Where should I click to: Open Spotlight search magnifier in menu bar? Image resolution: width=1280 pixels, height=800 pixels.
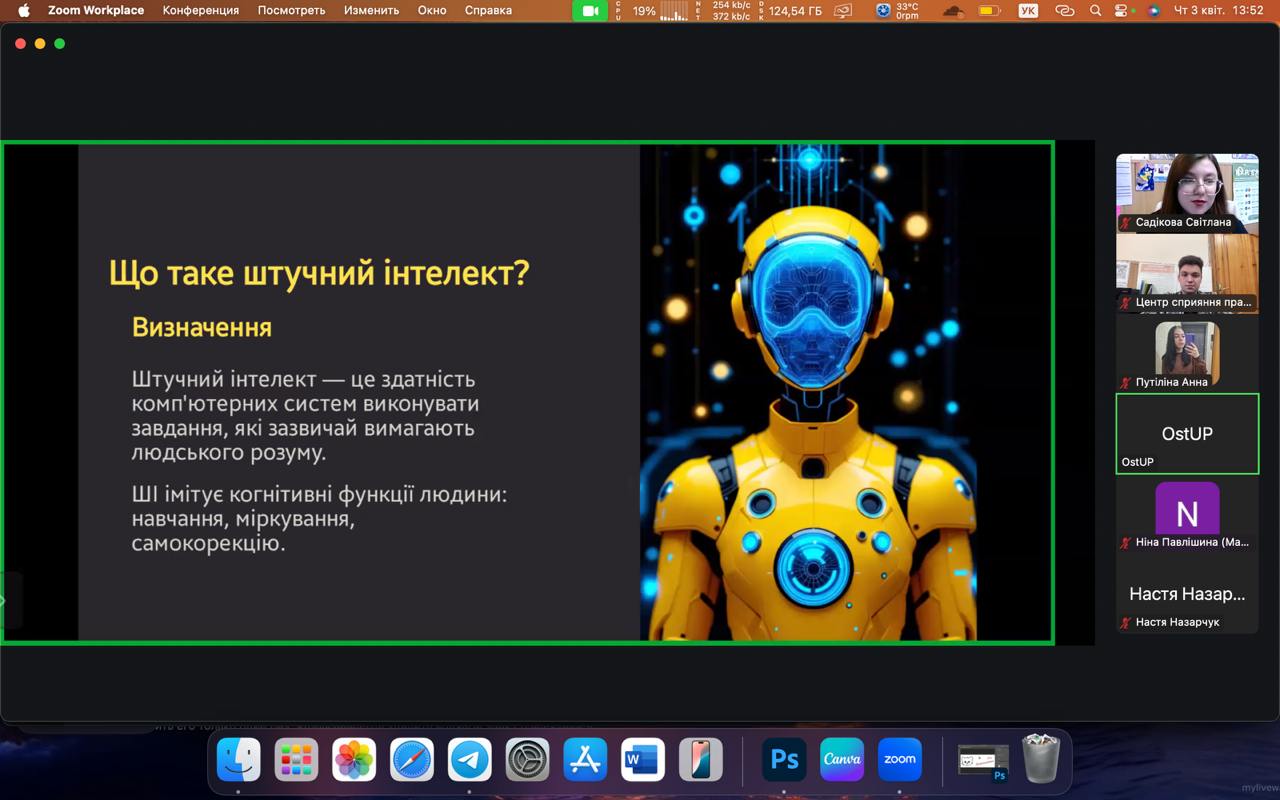1095,11
